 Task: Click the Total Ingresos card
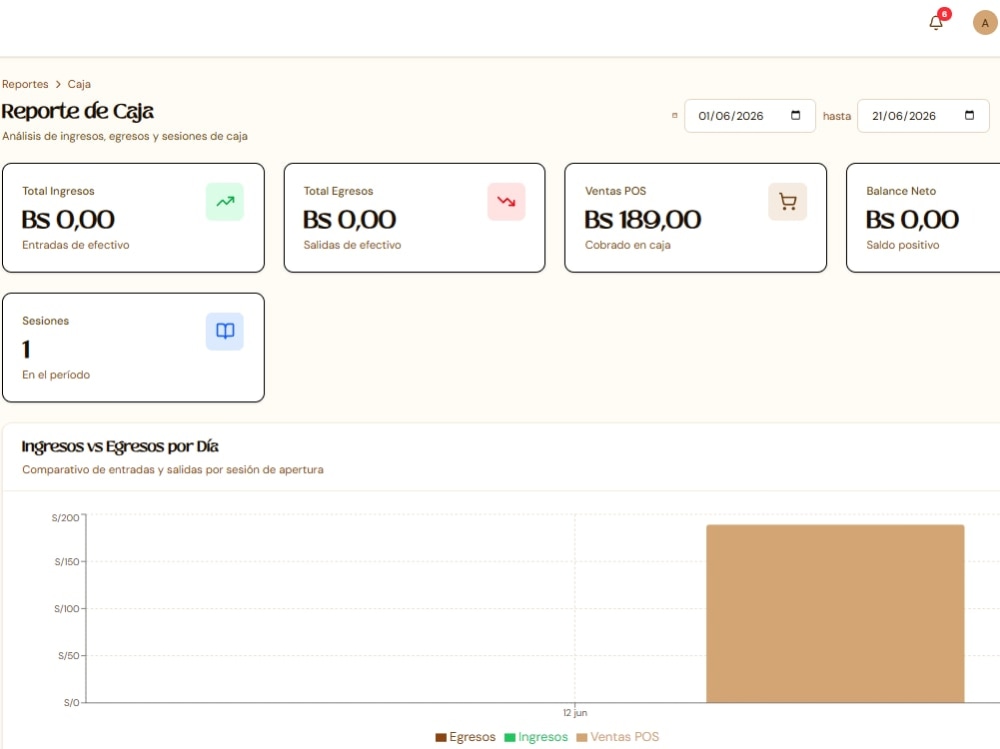click(133, 218)
